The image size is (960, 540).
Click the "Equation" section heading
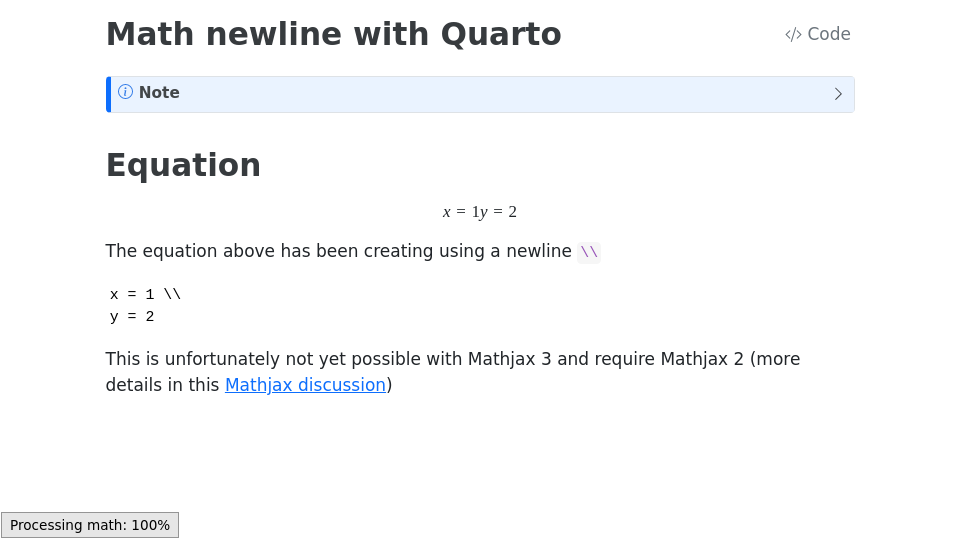tap(183, 165)
